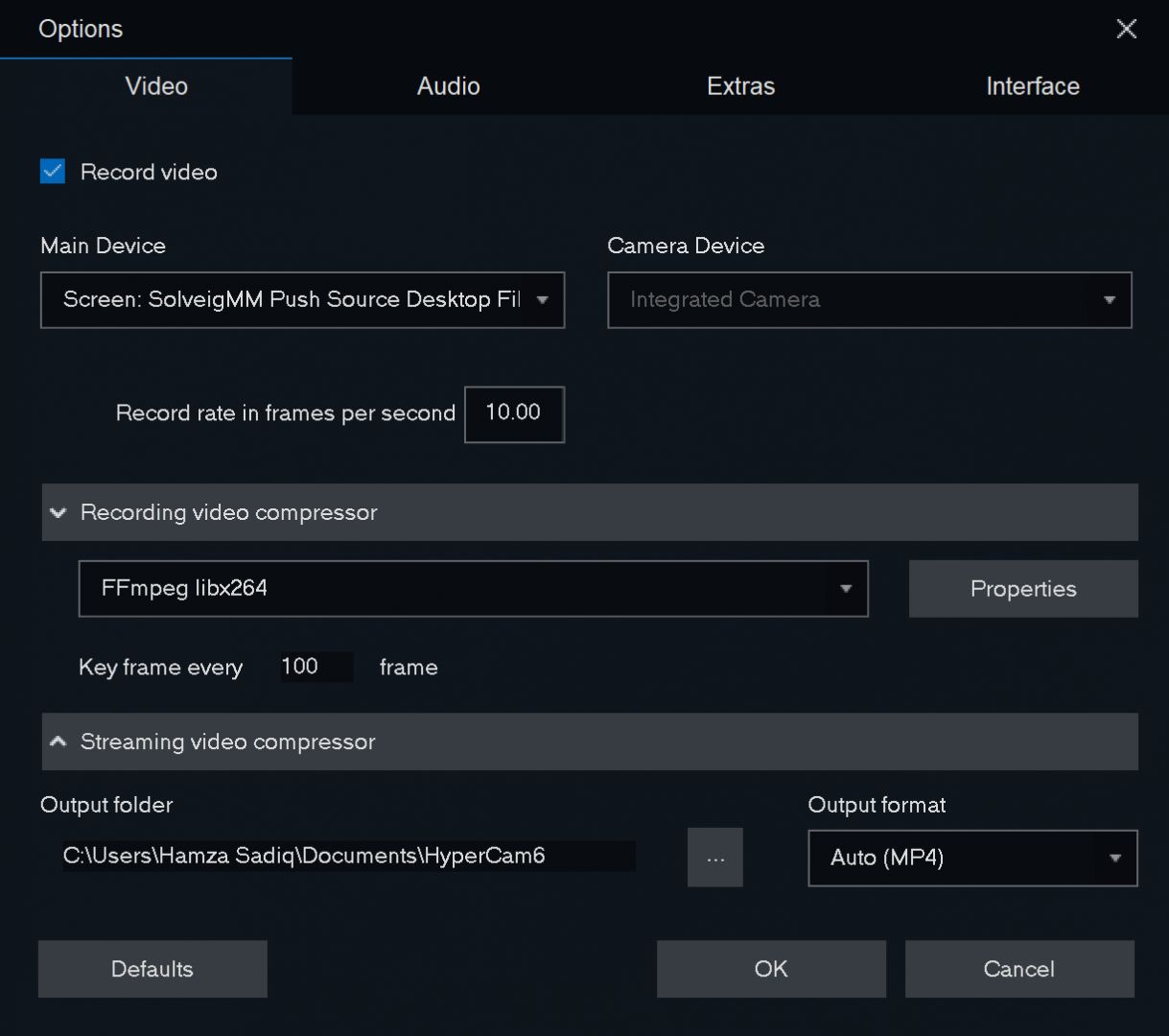This screenshot has height=1036, width=1169.
Task: Click the "Main Device" label
Action: (x=104, y=246)
